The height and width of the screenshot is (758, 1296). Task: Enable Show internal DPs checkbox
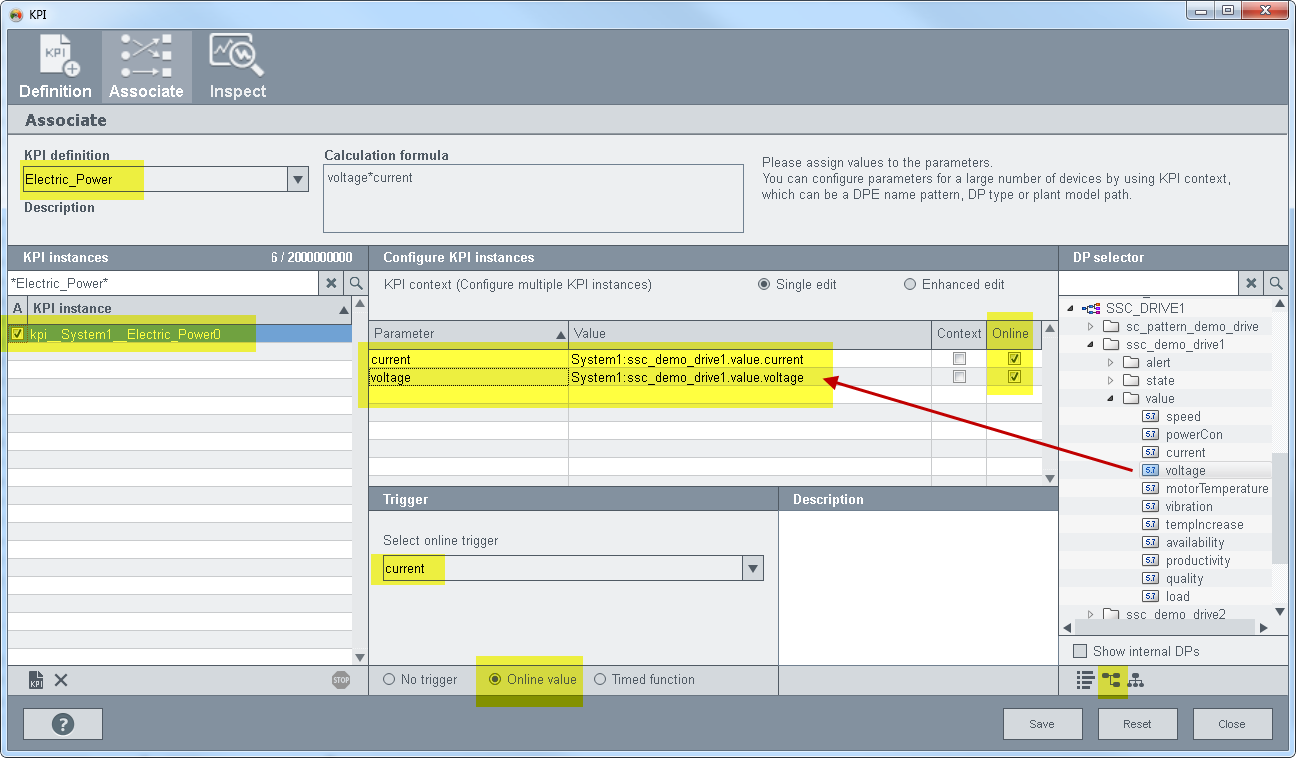1080,651
